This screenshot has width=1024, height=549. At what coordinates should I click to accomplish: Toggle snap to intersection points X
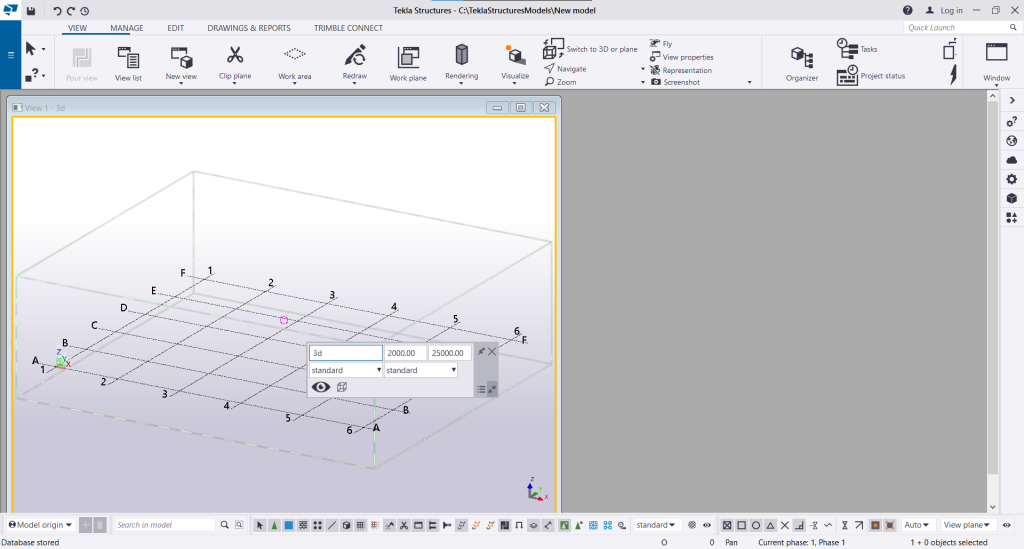(785, 525)
